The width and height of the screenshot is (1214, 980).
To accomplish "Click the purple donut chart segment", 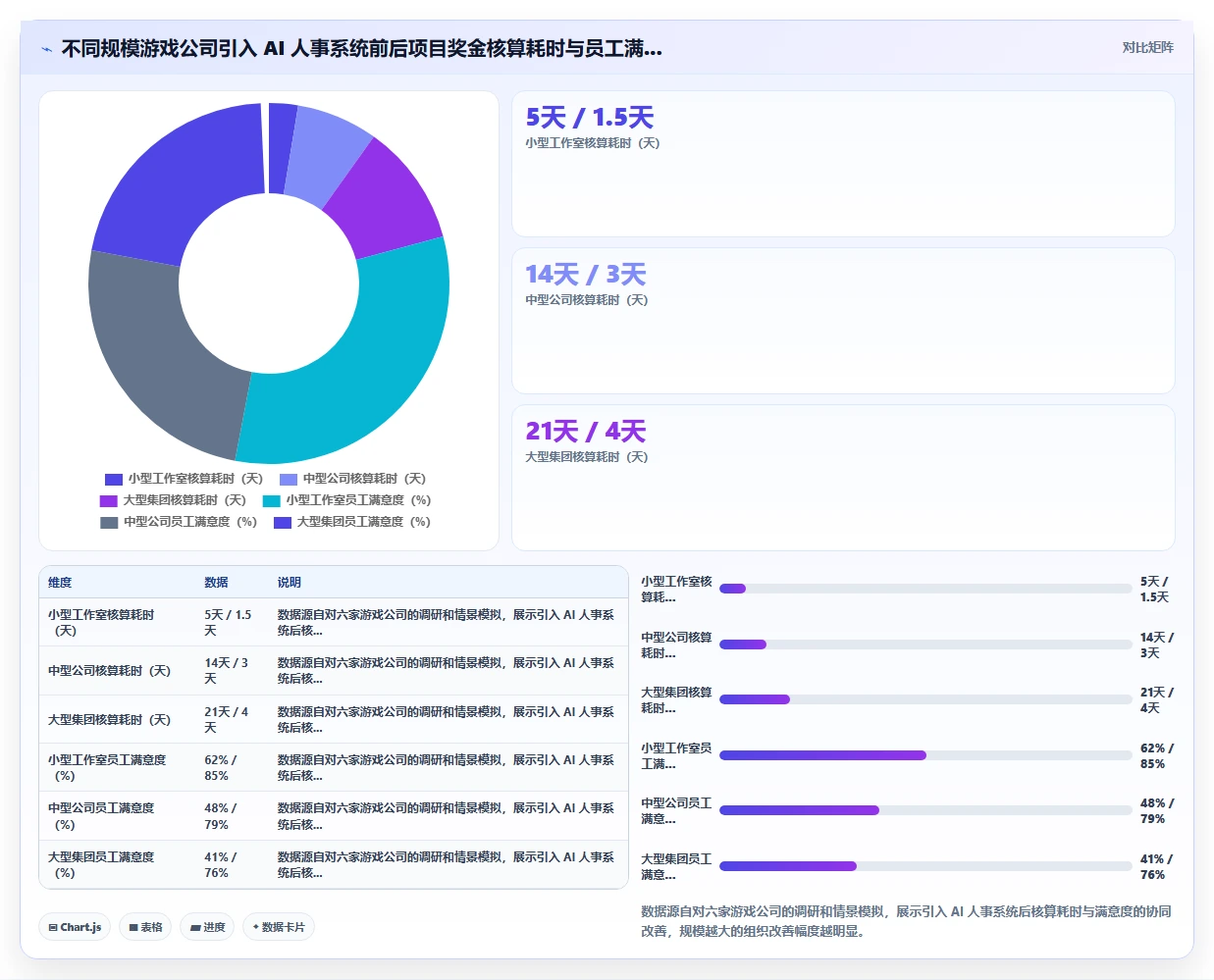I will [x=383, y=201].
